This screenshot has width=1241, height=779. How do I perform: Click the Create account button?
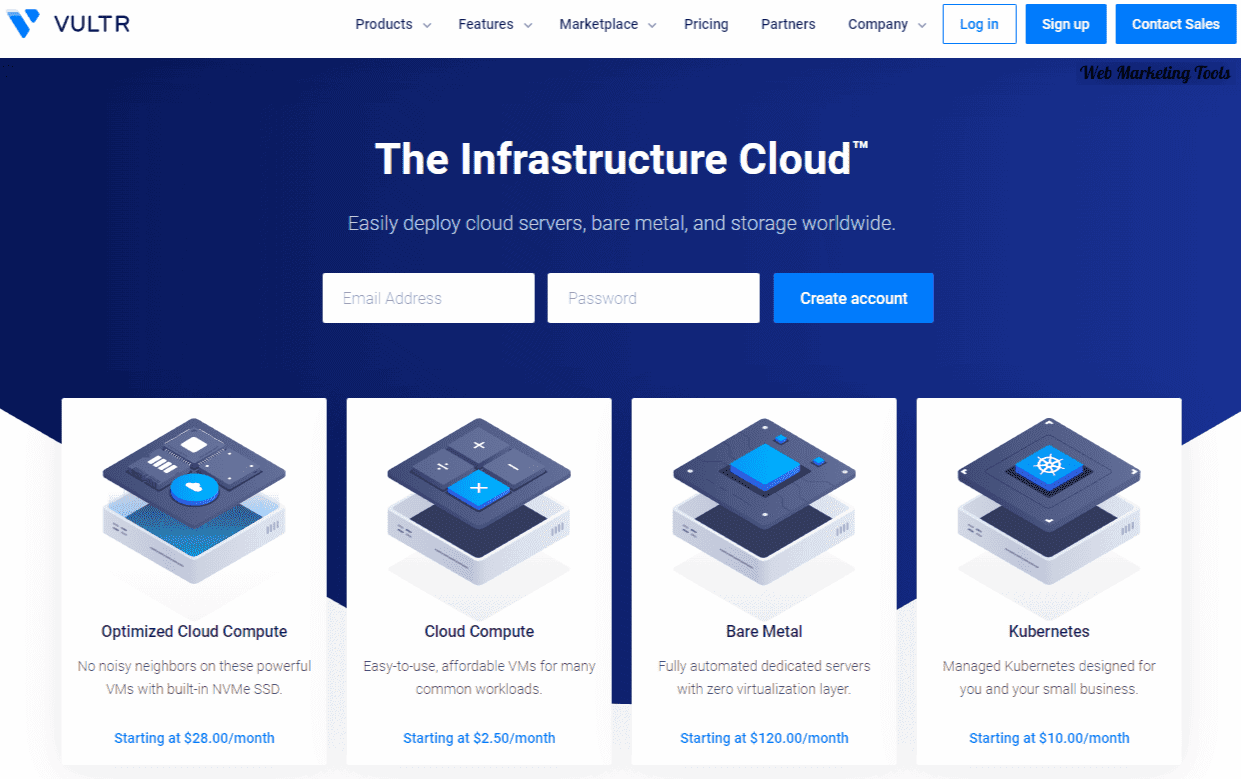coord(853,298)
